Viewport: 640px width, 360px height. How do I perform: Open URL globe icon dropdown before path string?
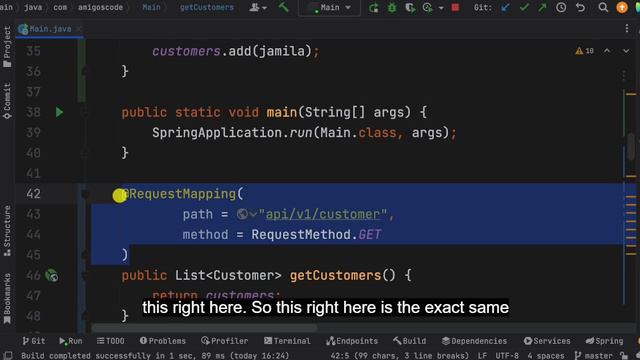247,214
